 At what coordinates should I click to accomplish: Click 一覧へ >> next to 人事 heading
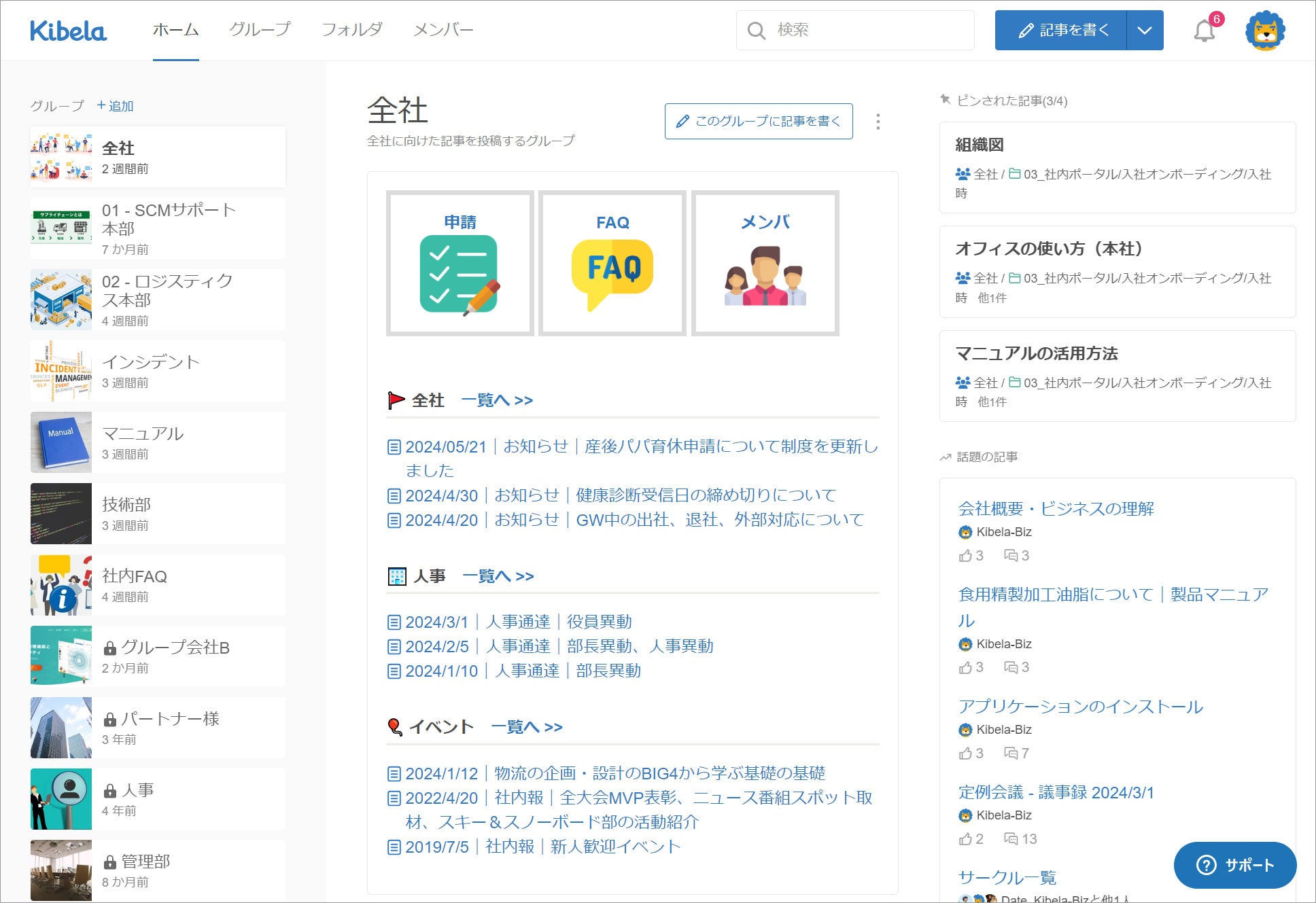[x=498, y=576]
